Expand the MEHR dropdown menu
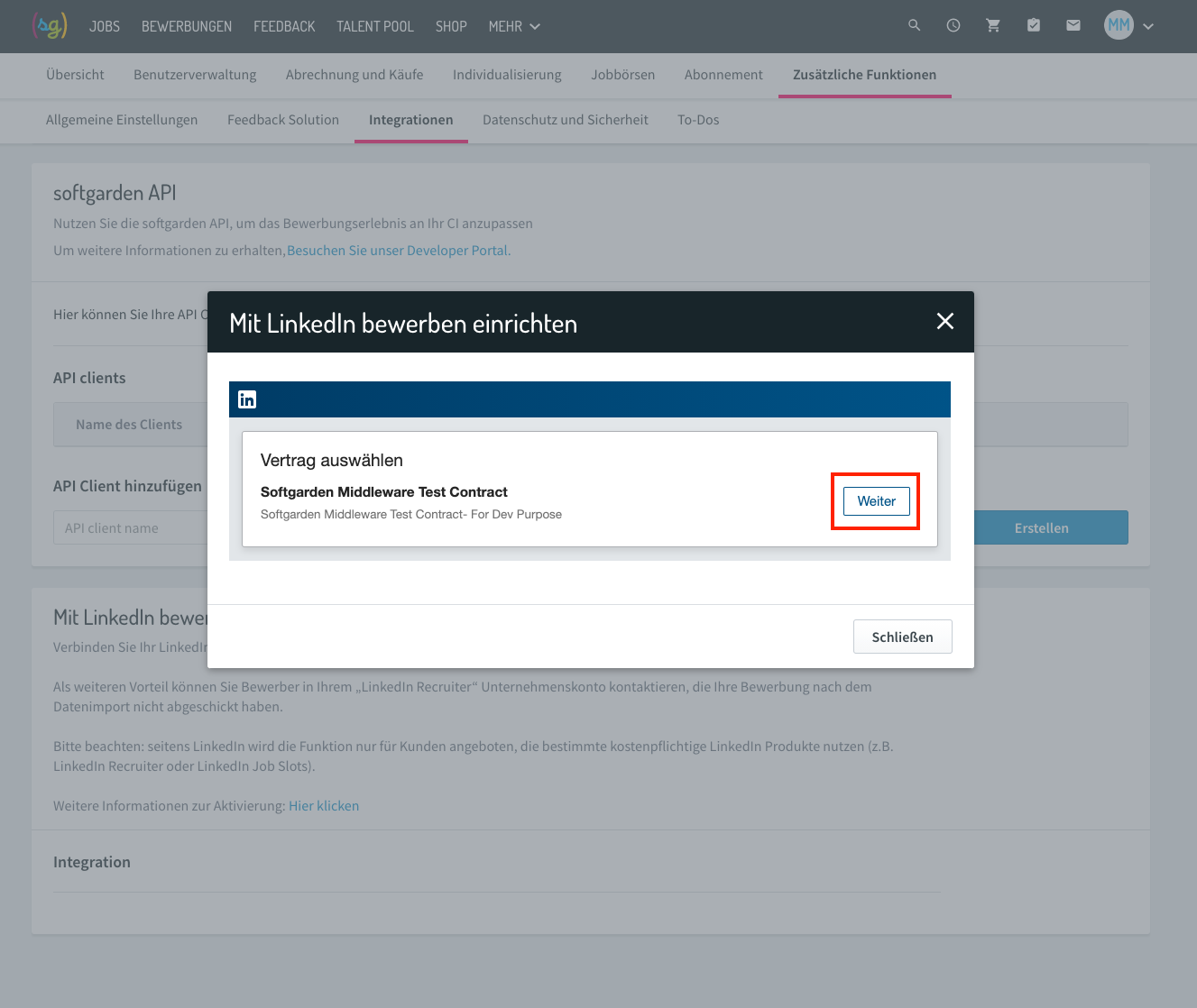Viewport: 1197px width, 1008px height. tap(514, 26)
